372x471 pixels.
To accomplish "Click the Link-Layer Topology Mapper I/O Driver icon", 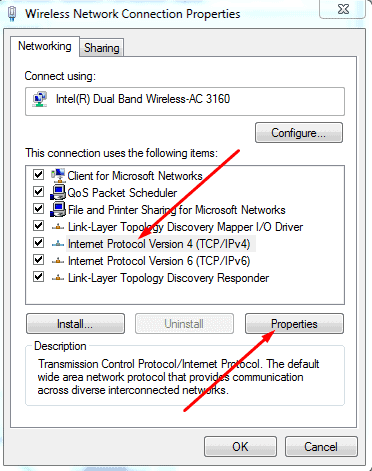I will tap(58, 227).
